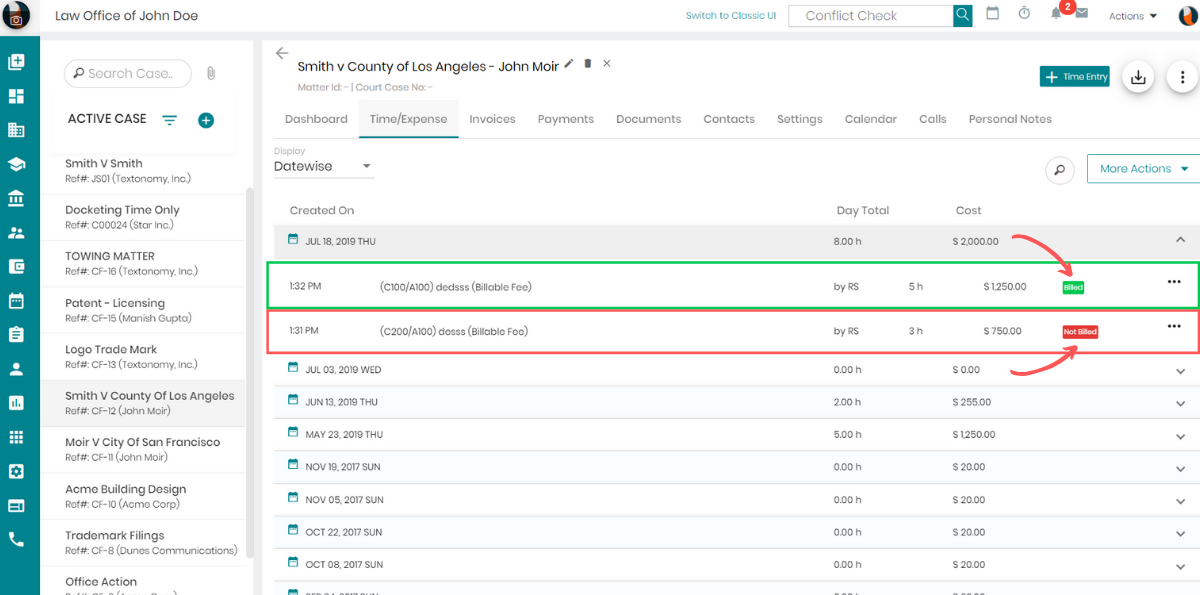Image resolution: width=1200 pixels, height=595 pixels.
Task: Click the search magnifier circle above More Actions
Action: click(x=1060, y=170)
